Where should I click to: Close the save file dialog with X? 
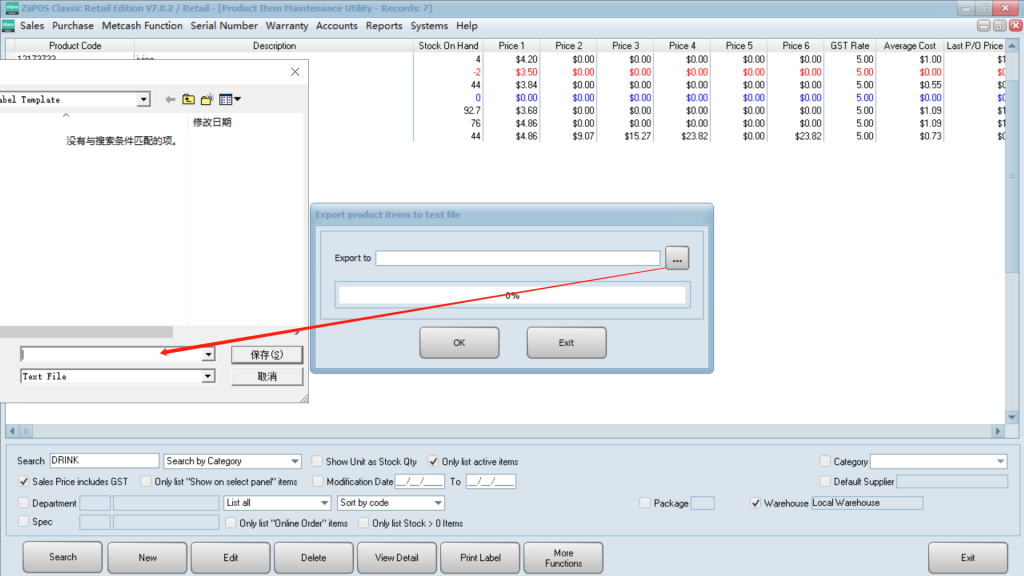[295, 72]
